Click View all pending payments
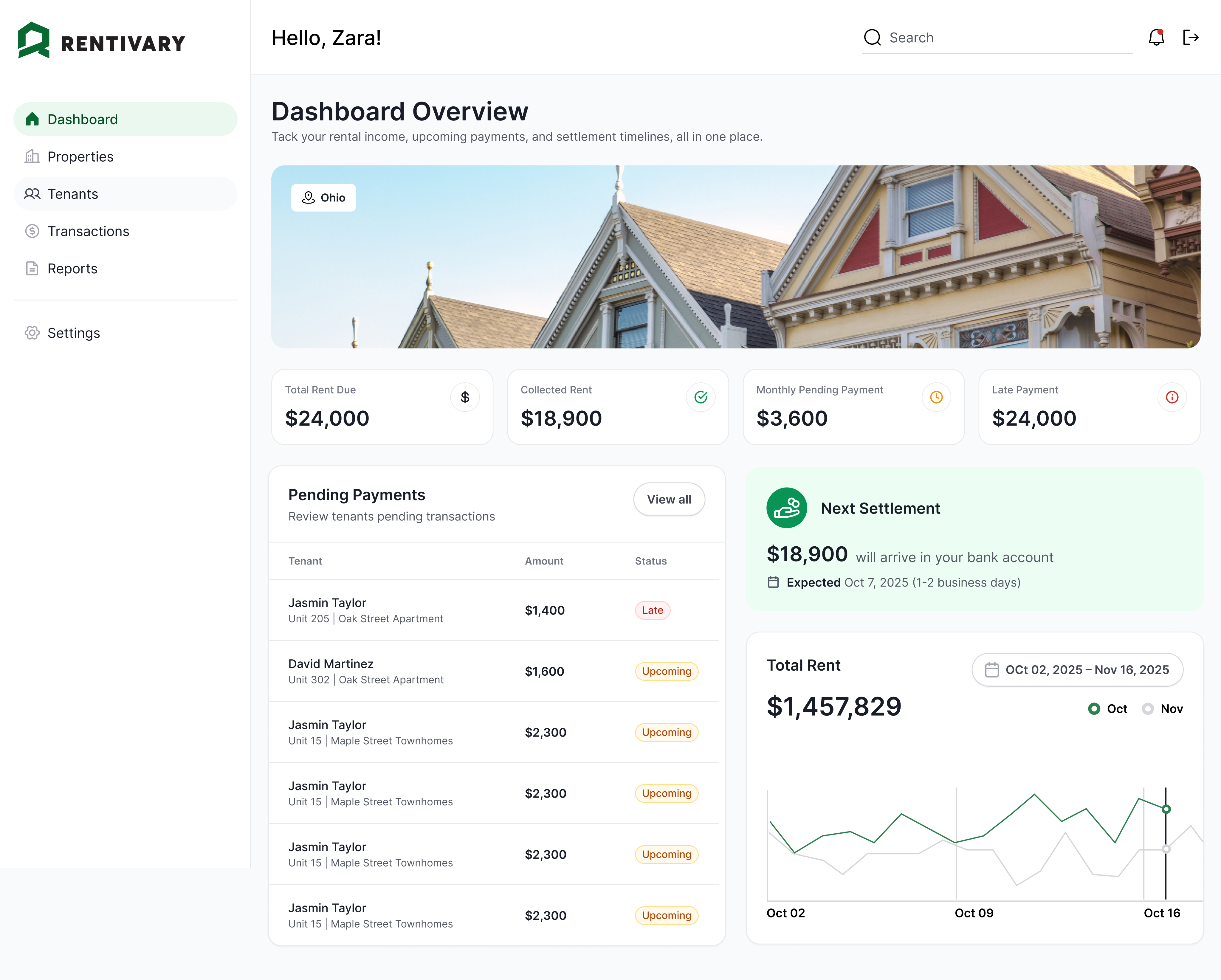1221x980 pixels. coord(669,499)
